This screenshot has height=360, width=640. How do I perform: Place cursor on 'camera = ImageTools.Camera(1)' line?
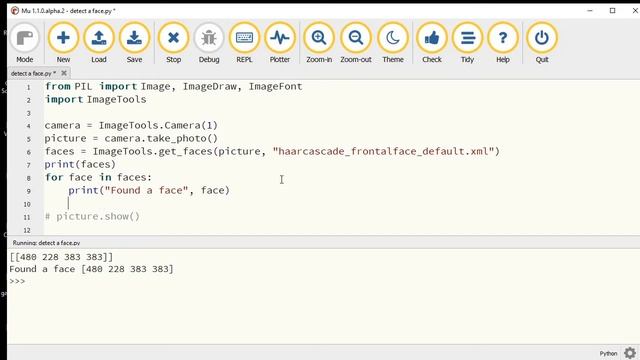pos(131,126)
